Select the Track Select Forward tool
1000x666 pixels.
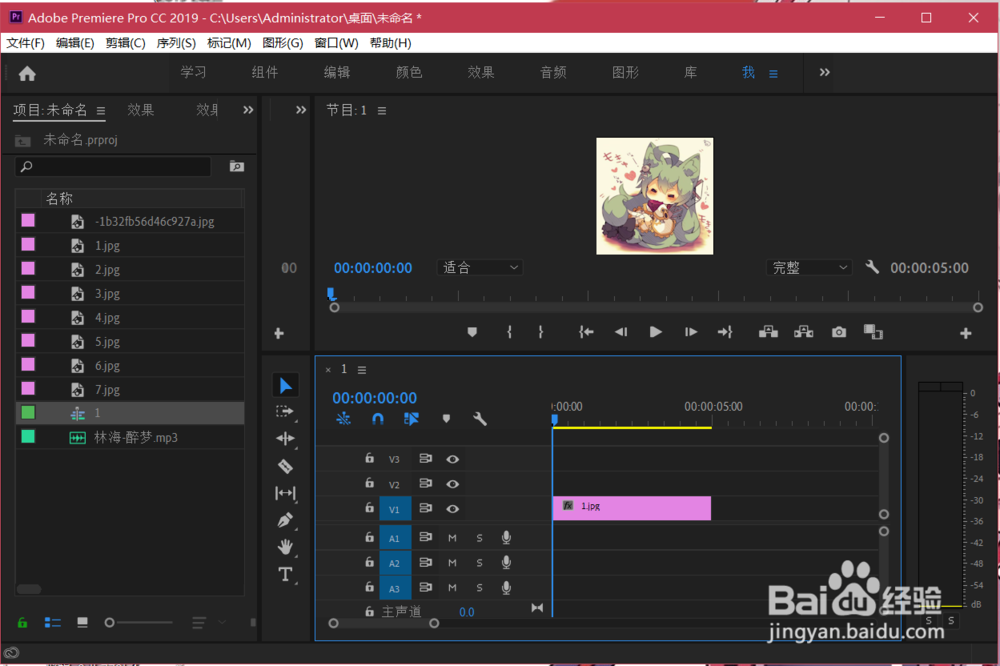(x=285, y=412)
